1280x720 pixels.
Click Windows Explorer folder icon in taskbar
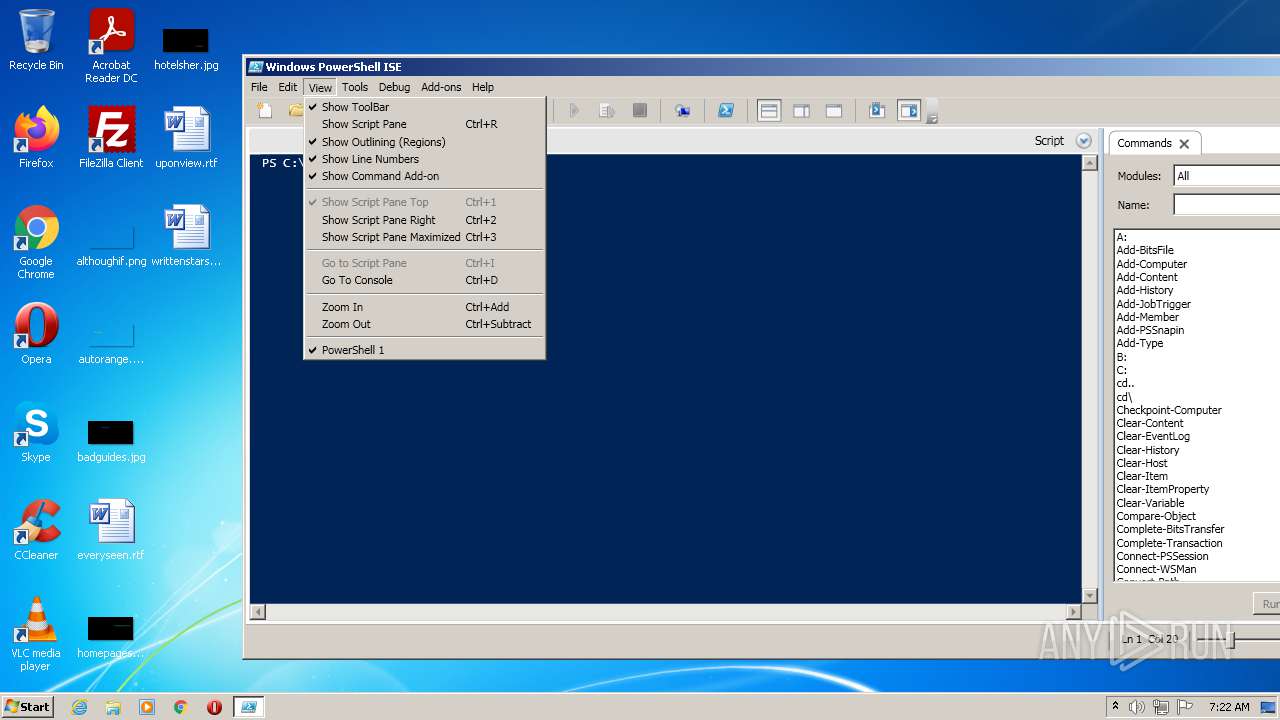[113, 707]
